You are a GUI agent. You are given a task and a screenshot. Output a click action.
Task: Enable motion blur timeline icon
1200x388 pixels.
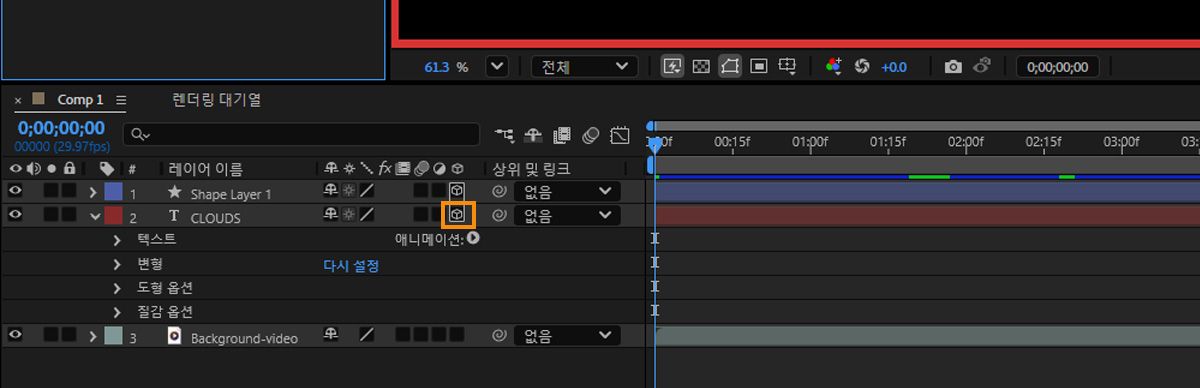pyautogui.click(x=591, y=134)
